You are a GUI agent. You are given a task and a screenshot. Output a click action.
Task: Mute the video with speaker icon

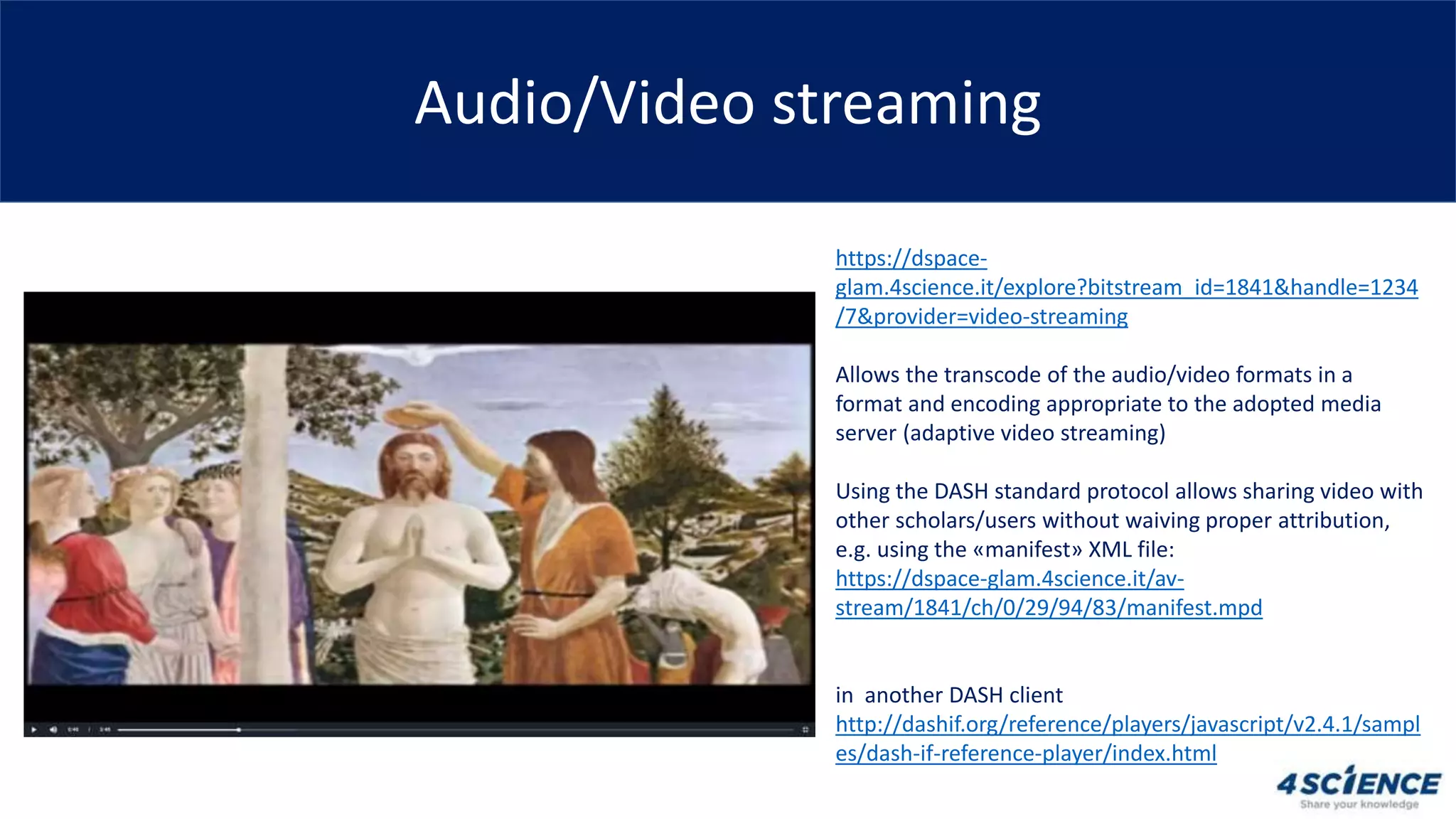[53, 729]
